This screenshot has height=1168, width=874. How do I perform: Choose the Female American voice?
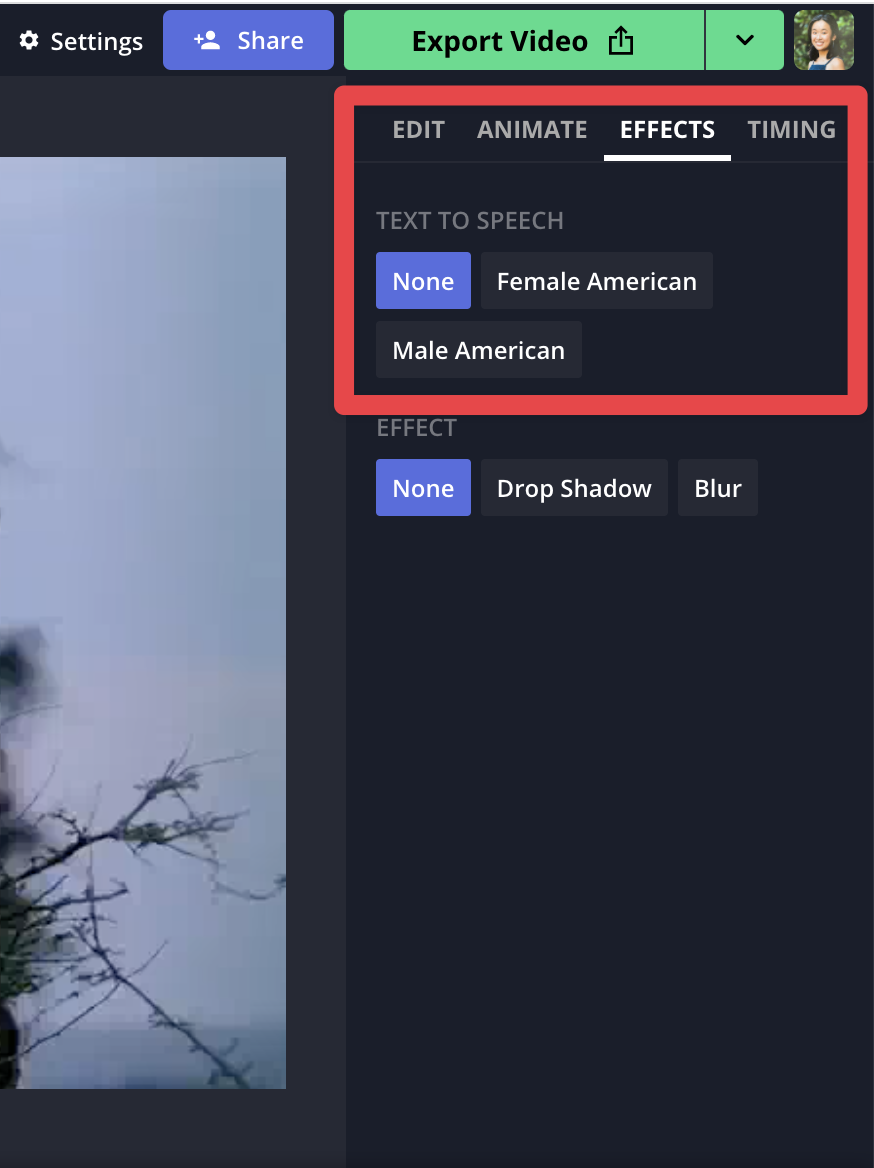(597, 281)
